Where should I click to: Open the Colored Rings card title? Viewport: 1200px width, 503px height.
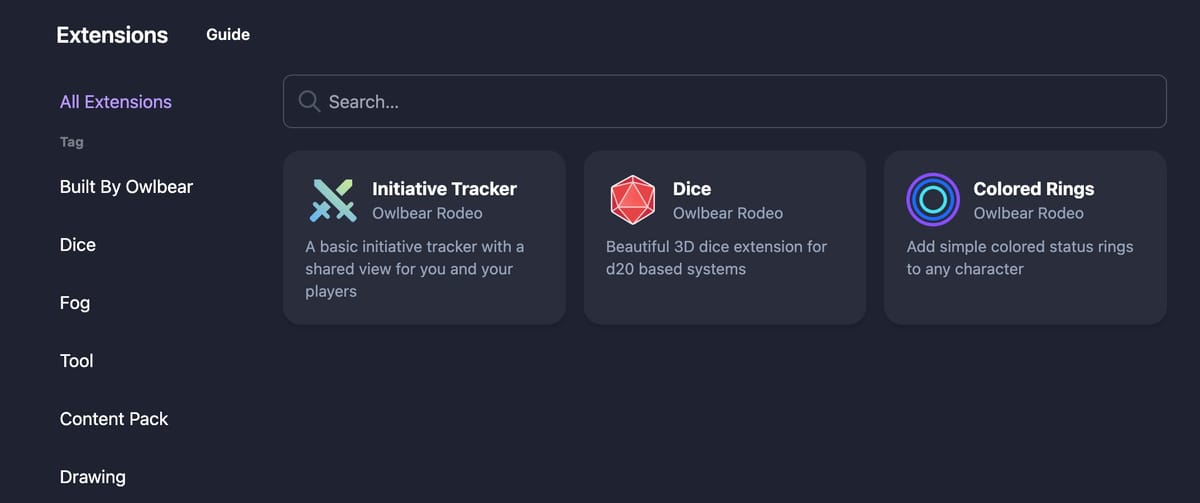click(1033, 189)
